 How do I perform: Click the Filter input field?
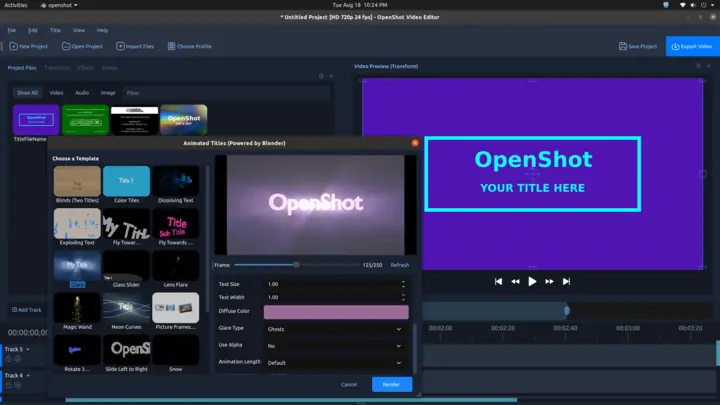tap(226, 93)
